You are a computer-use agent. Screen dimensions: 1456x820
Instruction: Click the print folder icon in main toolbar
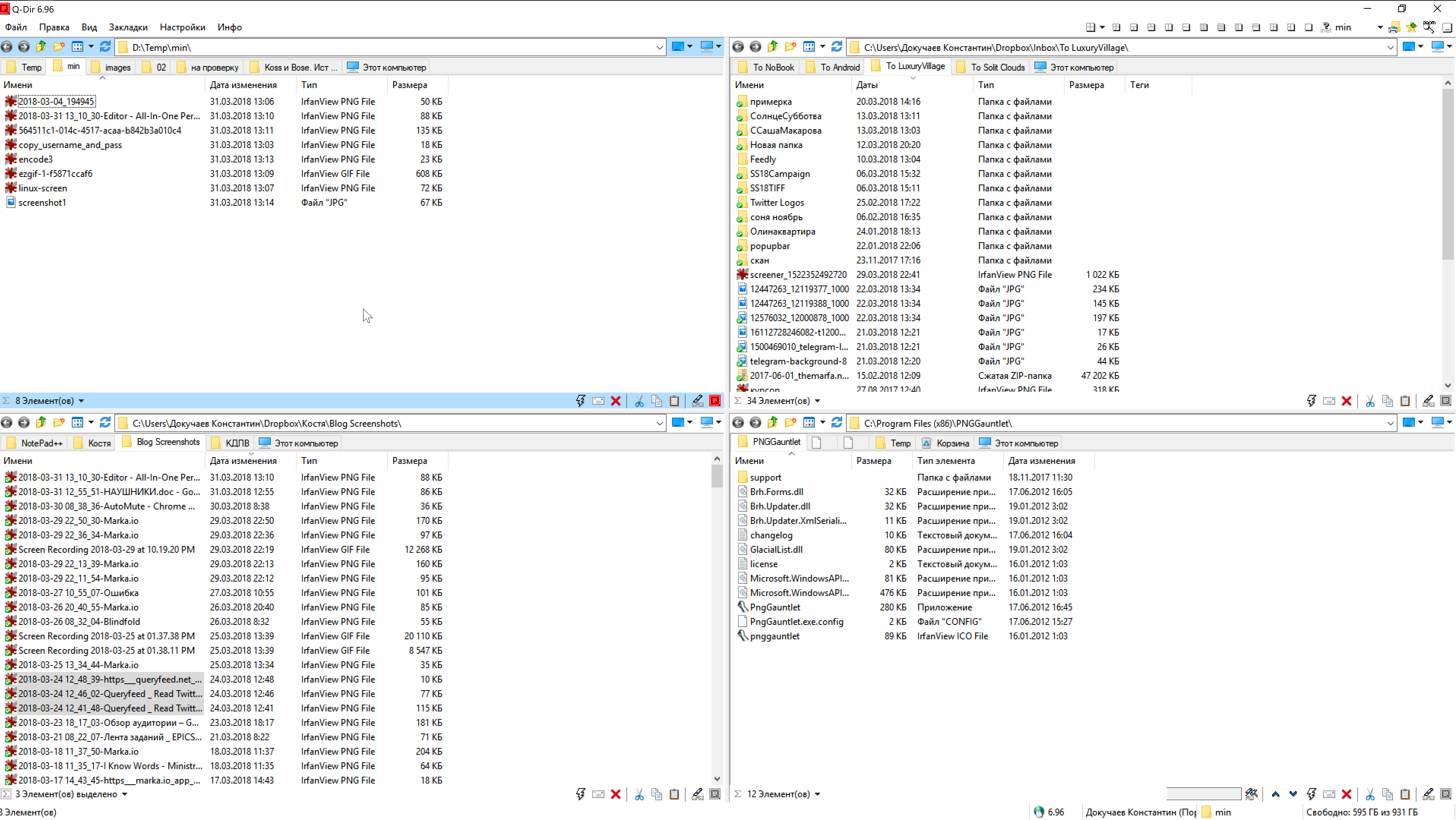click(1394, 27)
